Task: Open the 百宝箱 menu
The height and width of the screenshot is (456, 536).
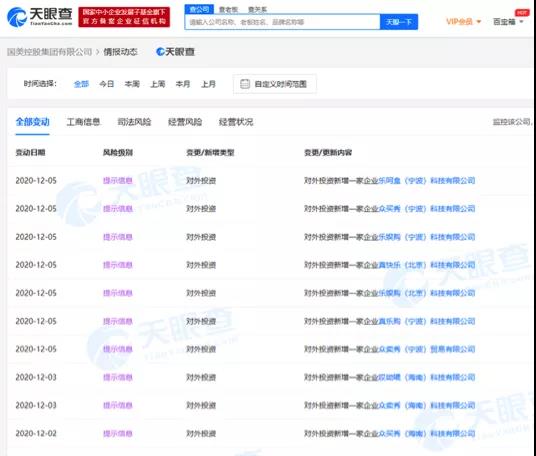Action: click(x=504, y=22)
